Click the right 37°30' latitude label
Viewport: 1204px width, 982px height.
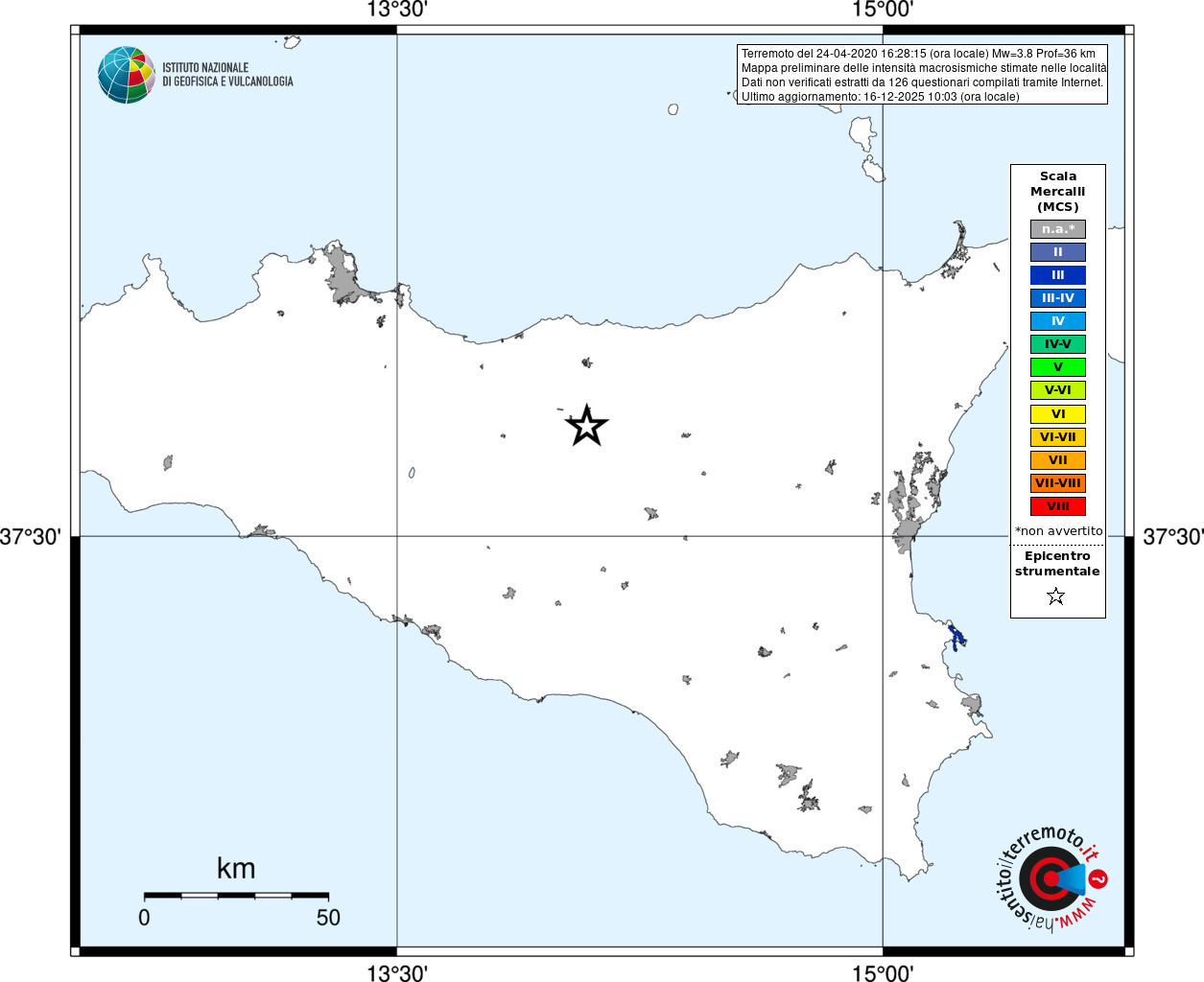pyautogui.click(x=1172, y=537)
